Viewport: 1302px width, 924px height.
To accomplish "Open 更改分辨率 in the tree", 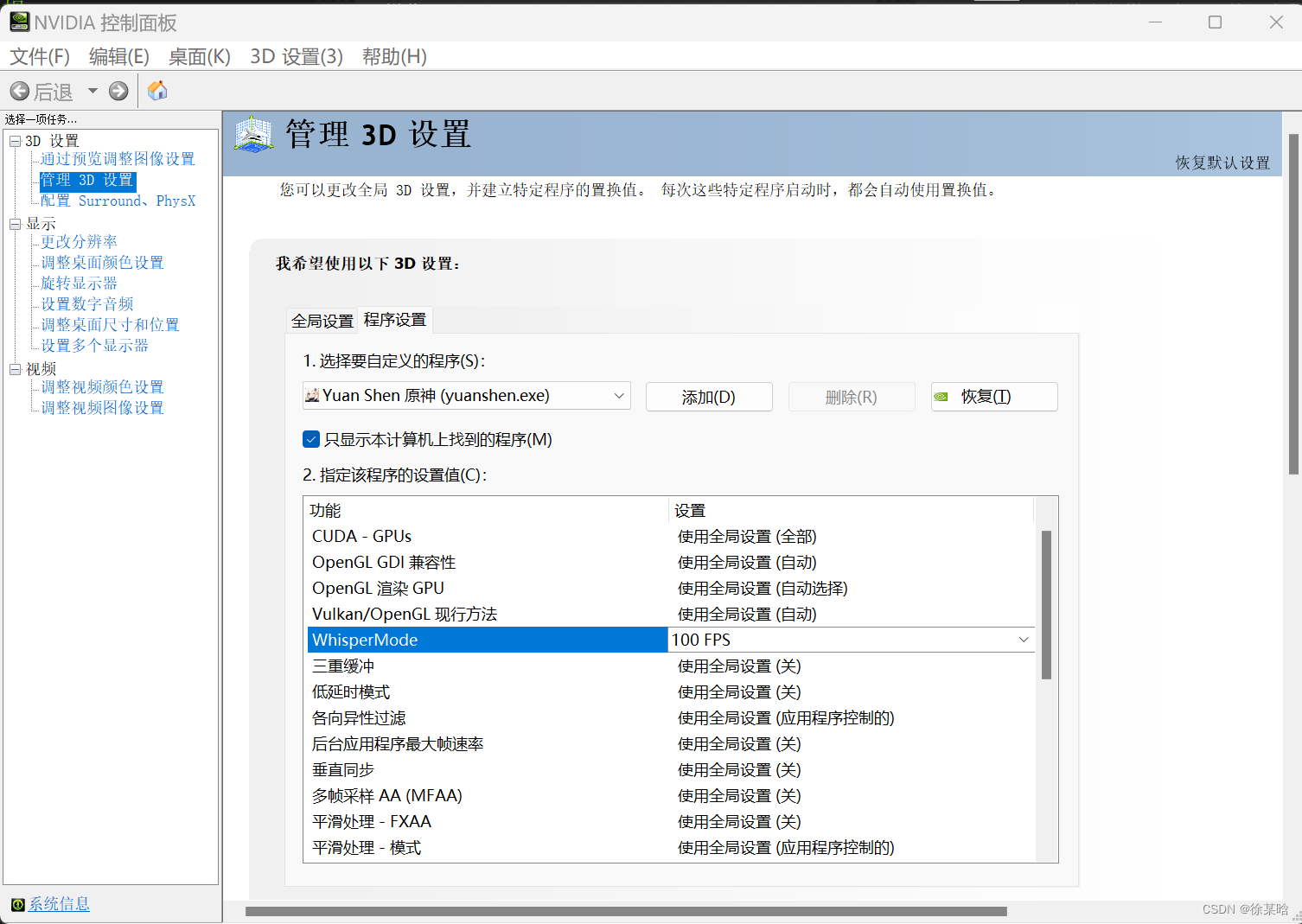I will point(79,242).
